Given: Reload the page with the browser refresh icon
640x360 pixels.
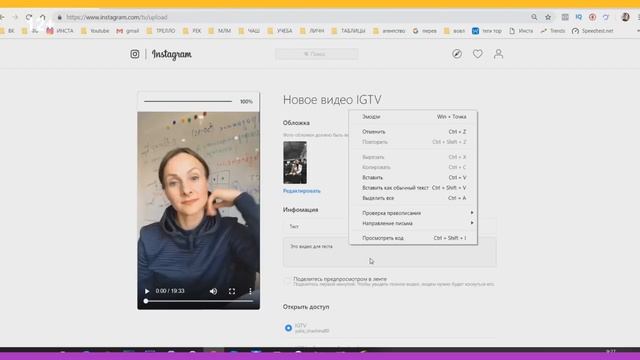Looking at the screenshot, I should point(29,17).
